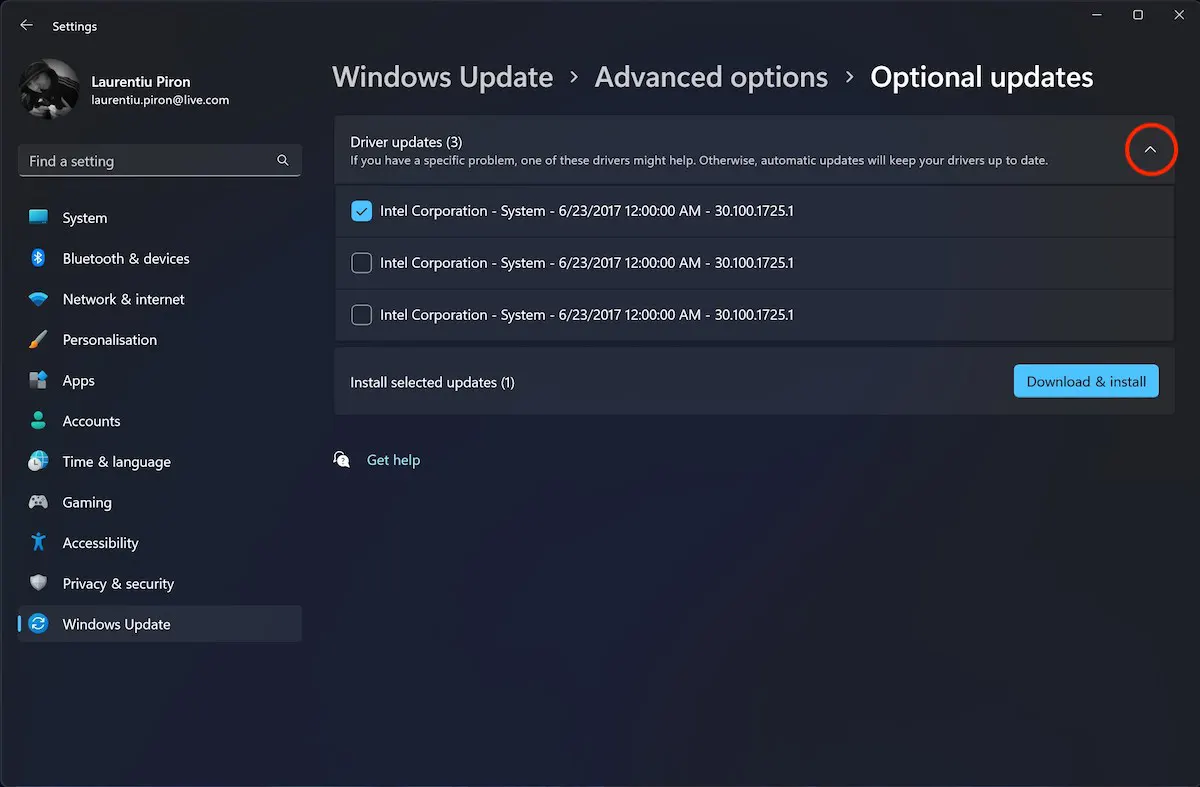This screenshot has height=787, width=1200.
Task: Open the Get help link
Action: click(x=393, y=460)
